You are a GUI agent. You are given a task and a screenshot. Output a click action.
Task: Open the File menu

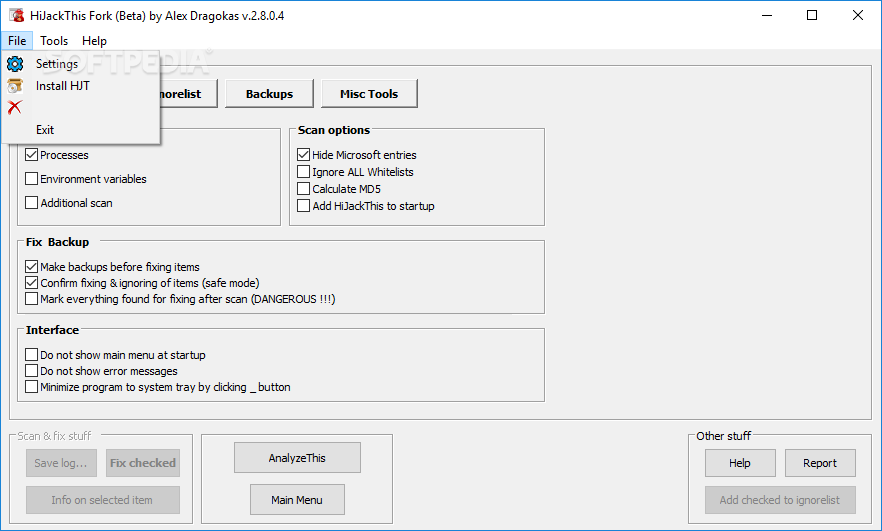pos(17,40)
